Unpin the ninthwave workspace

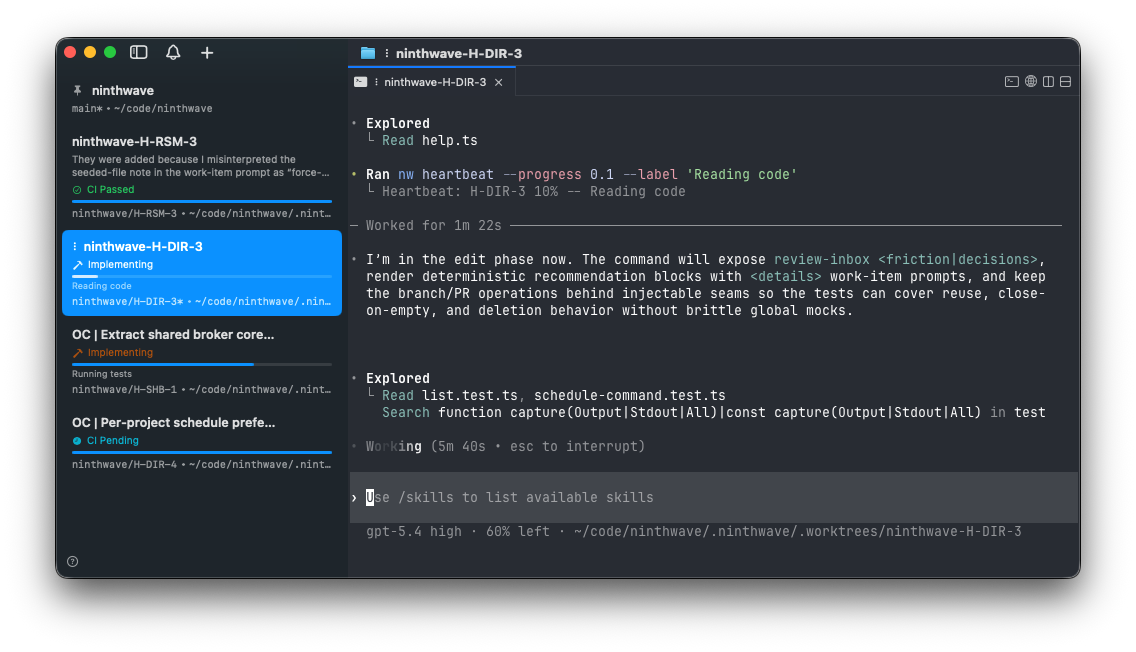point(76,90)
